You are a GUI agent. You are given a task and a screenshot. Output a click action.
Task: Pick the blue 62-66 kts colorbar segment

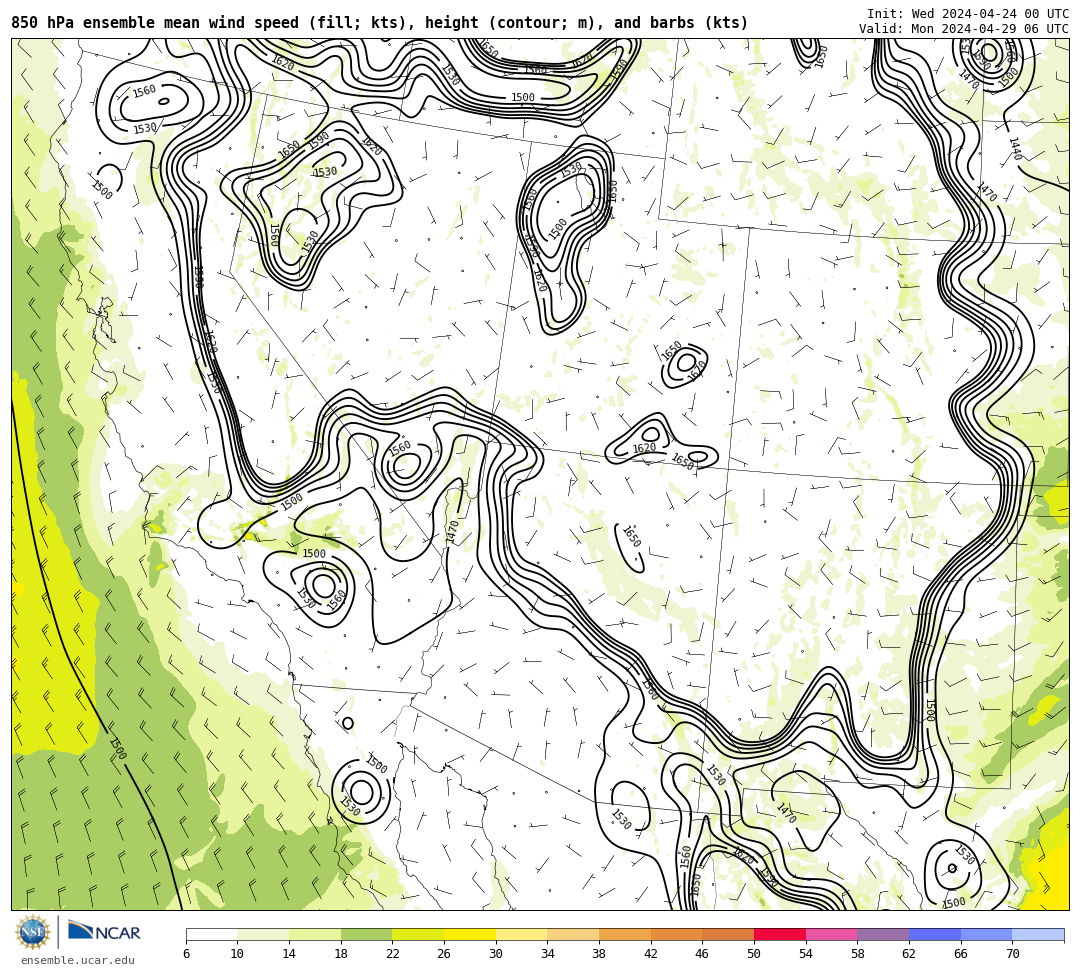pos(935,934)
